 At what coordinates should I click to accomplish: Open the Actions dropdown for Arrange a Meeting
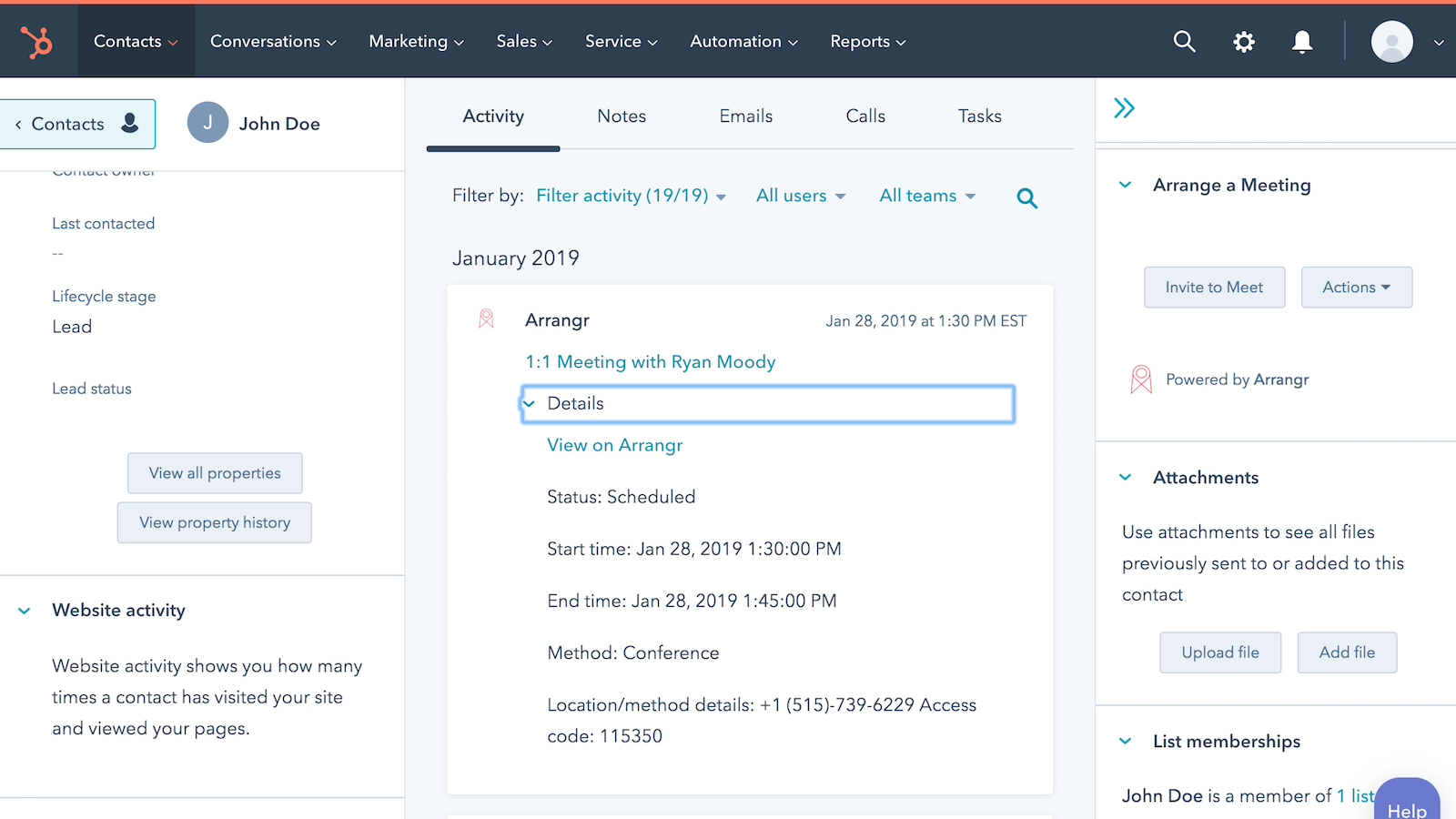pos(1355,287)
